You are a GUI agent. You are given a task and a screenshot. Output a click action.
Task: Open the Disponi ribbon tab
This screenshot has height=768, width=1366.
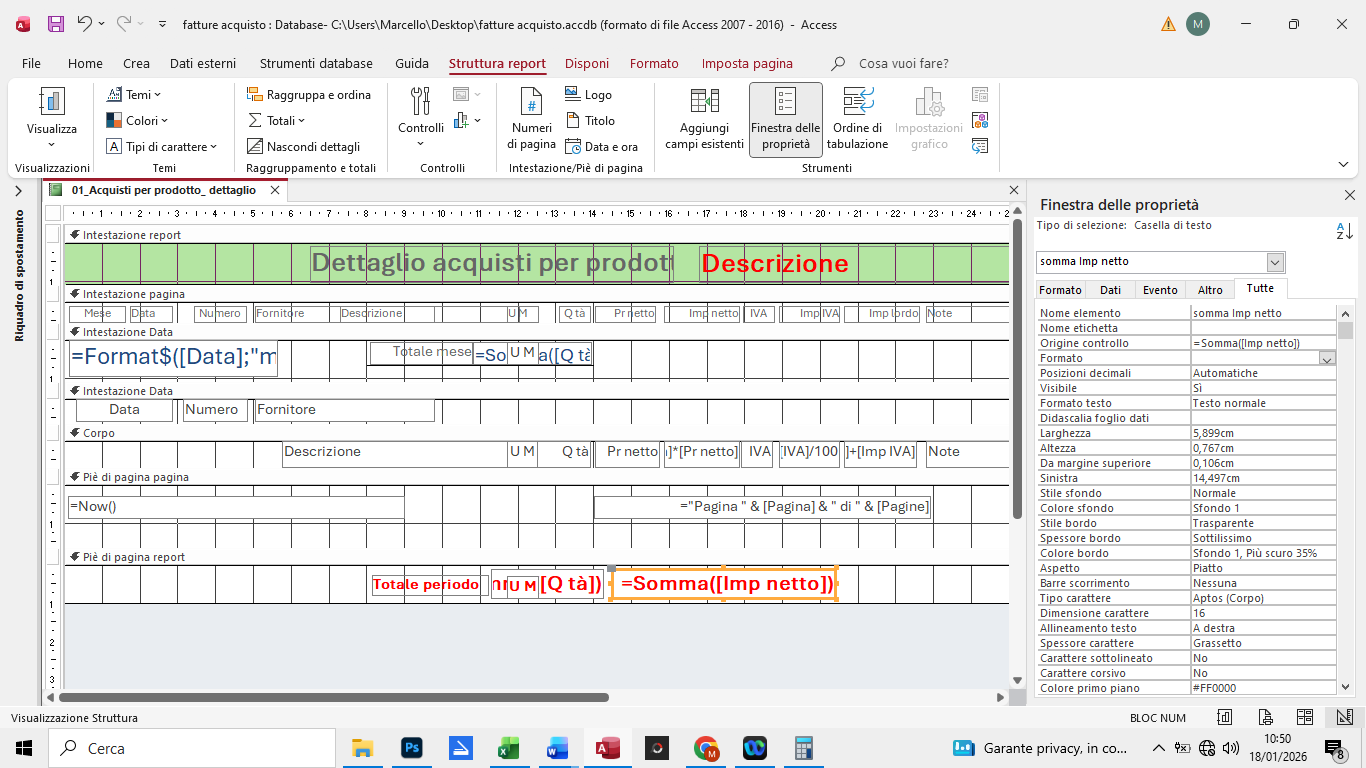[586, 63]
